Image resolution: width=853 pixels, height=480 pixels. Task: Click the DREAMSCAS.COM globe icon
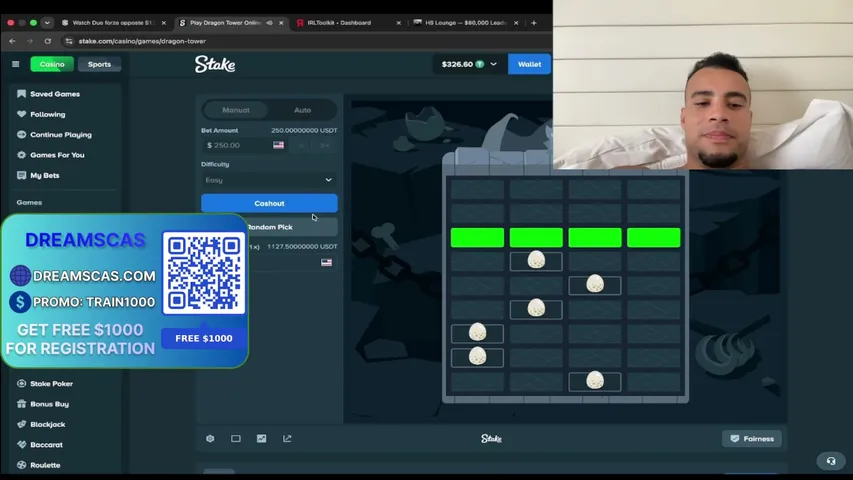click(20, 276)
